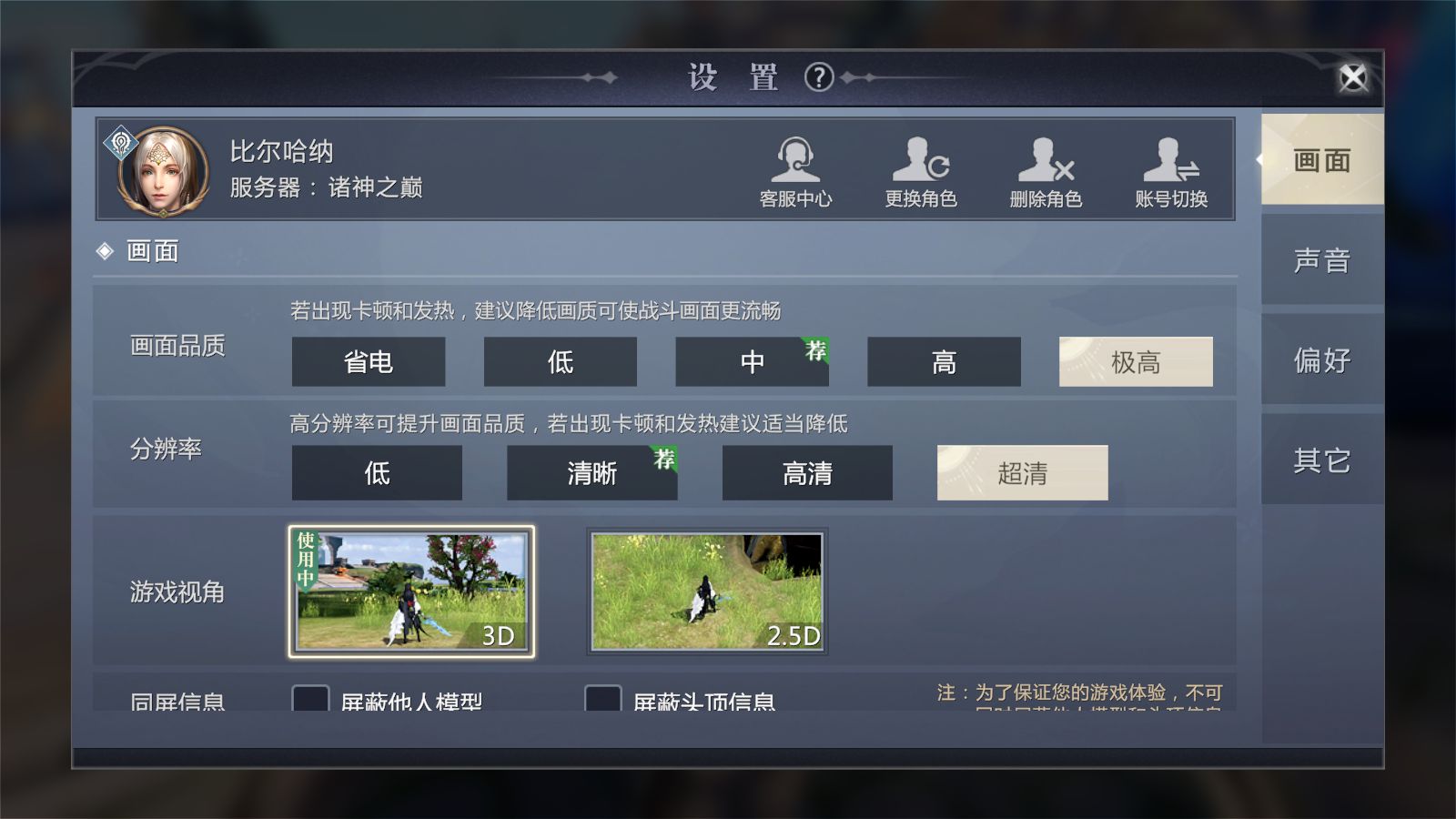Select 超清 ultra resolution option

click(1022, 472)
